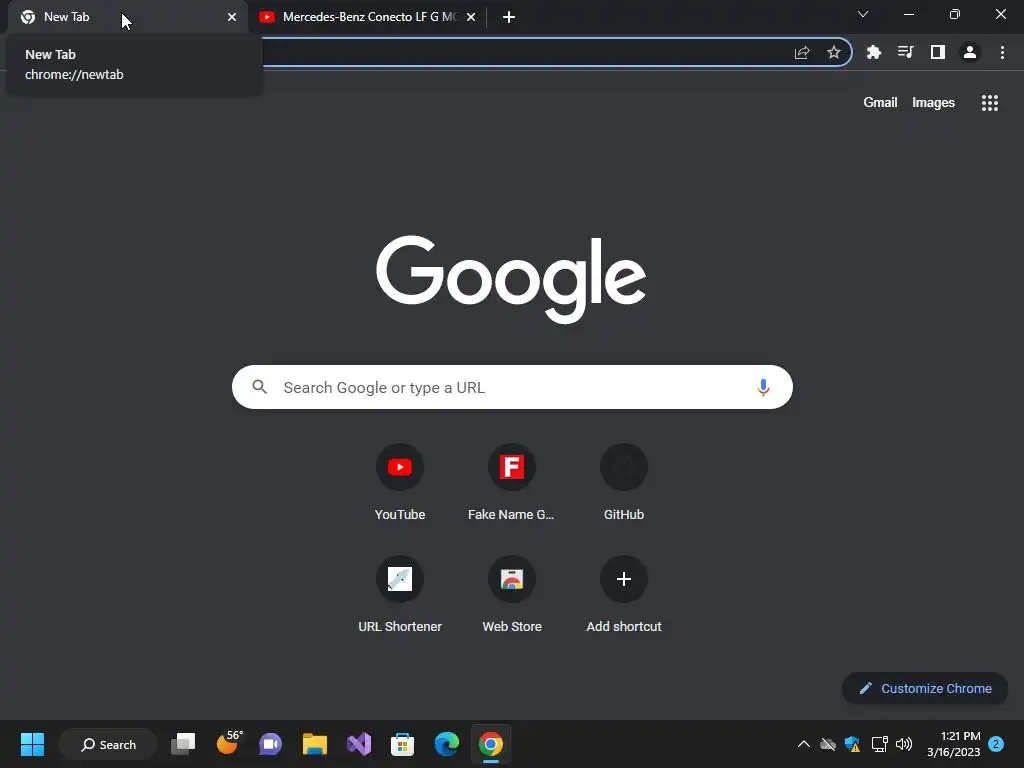Open the GitHub shortcut tile

point(624,467)
